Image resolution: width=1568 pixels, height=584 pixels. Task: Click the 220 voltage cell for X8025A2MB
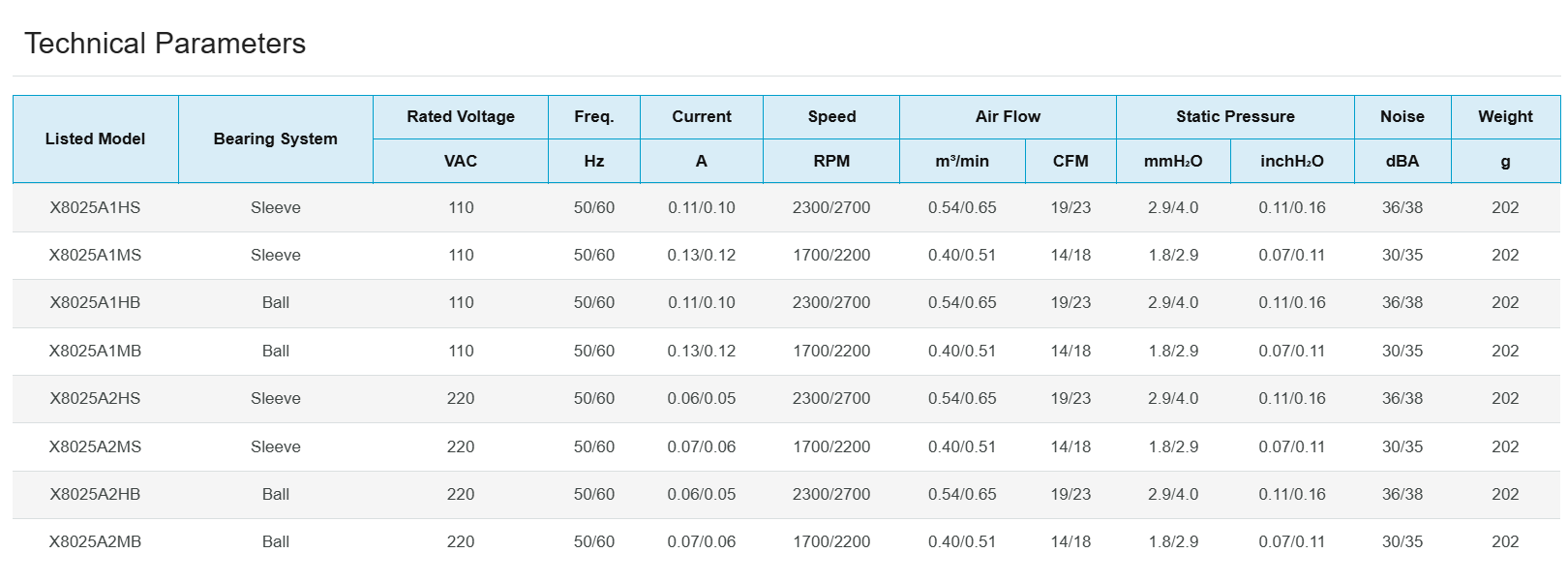click(x=461, y=541)
